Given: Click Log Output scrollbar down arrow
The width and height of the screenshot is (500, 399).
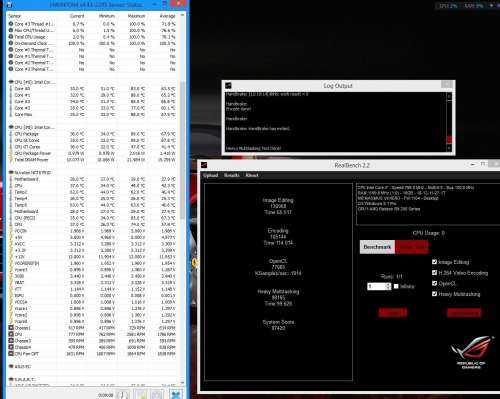Looking at the screenshot, I should [x=449, y=148].
